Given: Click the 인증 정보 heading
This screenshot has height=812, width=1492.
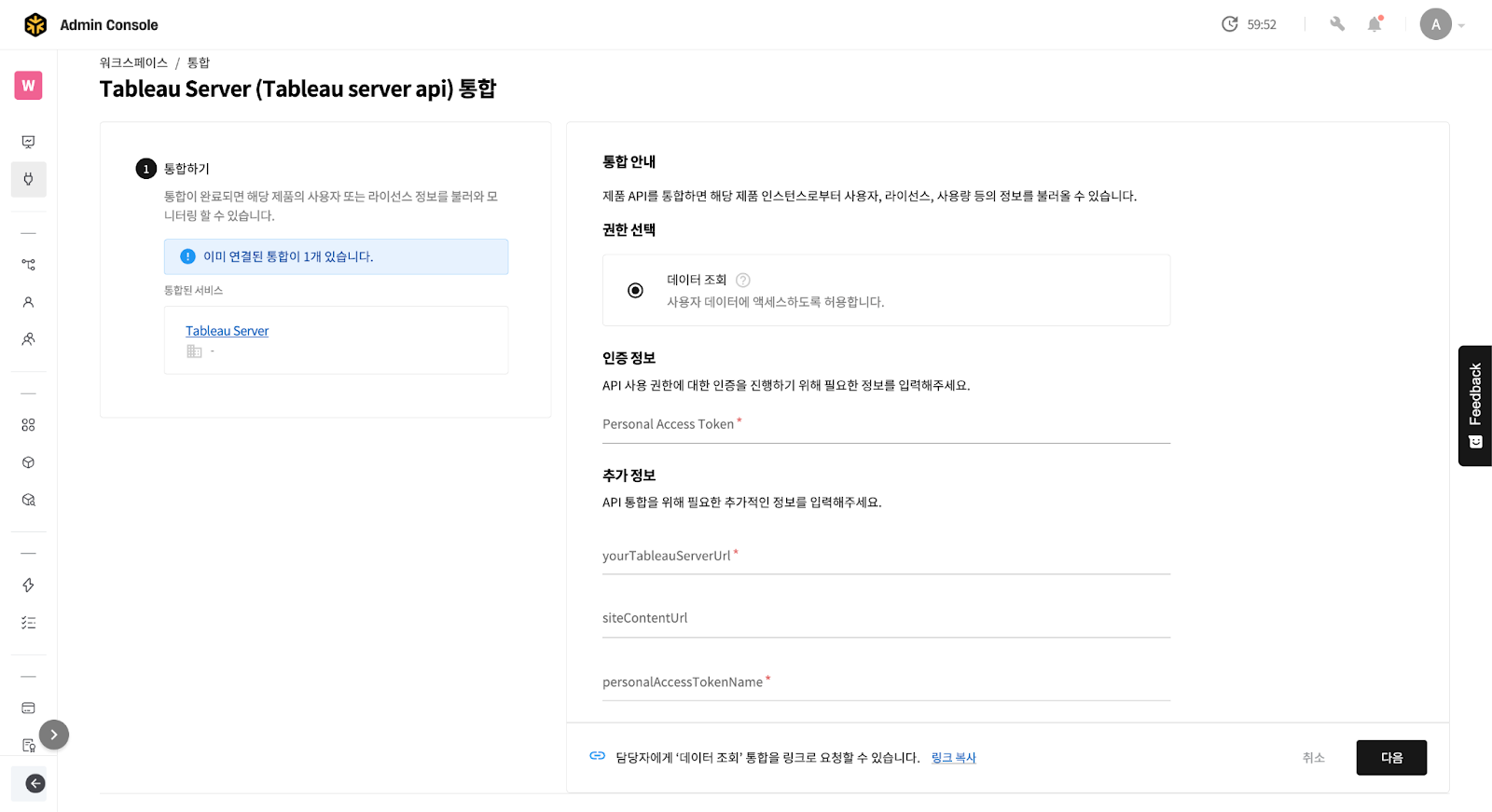Looking at the screenshot, I should tap(629, 358).
